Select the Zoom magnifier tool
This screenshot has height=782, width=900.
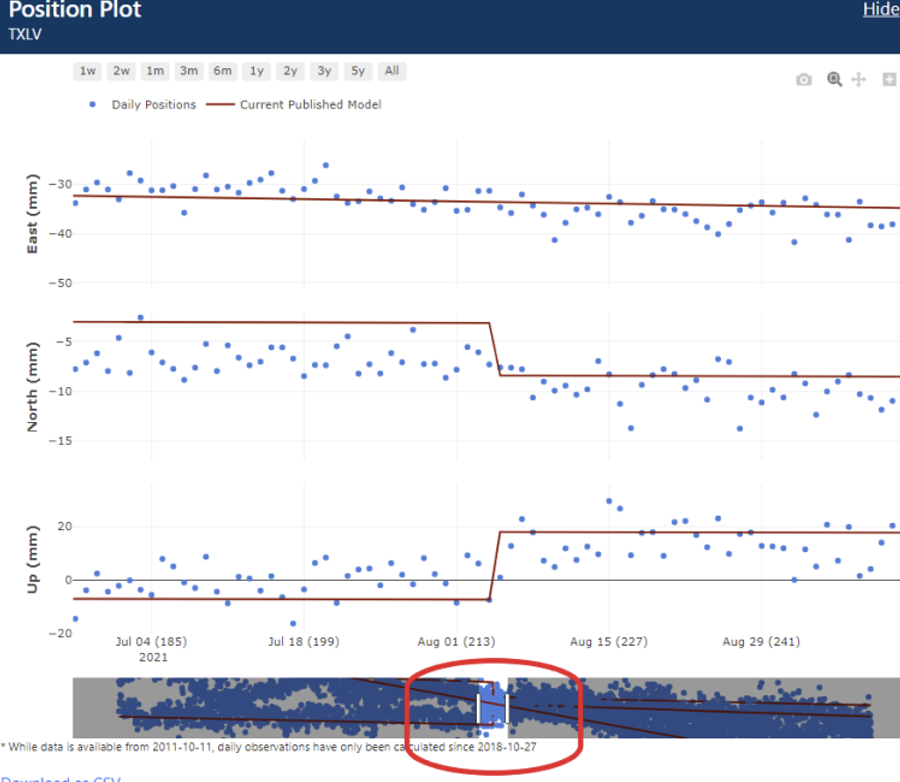click(834, 80)
